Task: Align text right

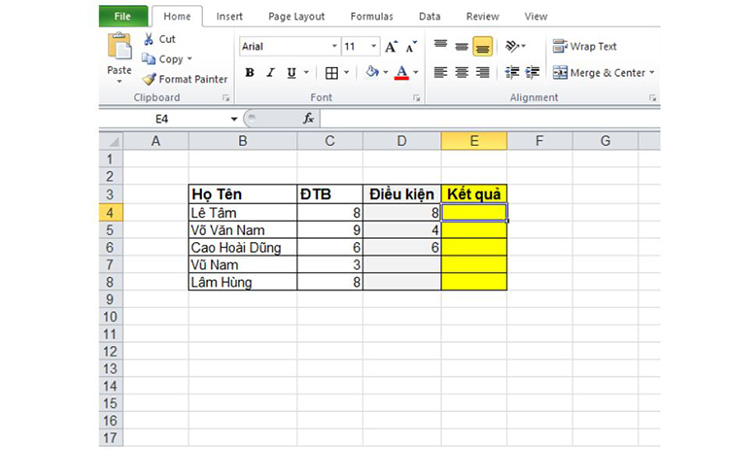Action: coord(483,73)
